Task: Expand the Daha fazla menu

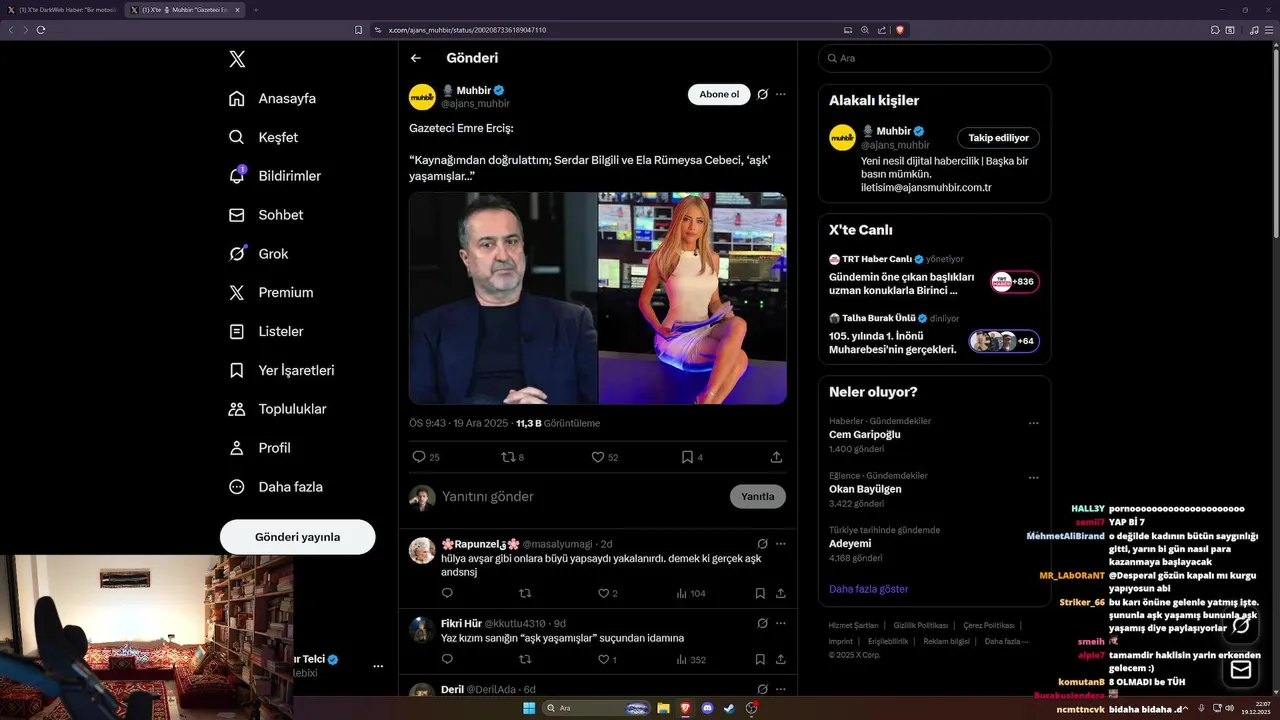Action: pyautogui.click(x=275, y=487)
